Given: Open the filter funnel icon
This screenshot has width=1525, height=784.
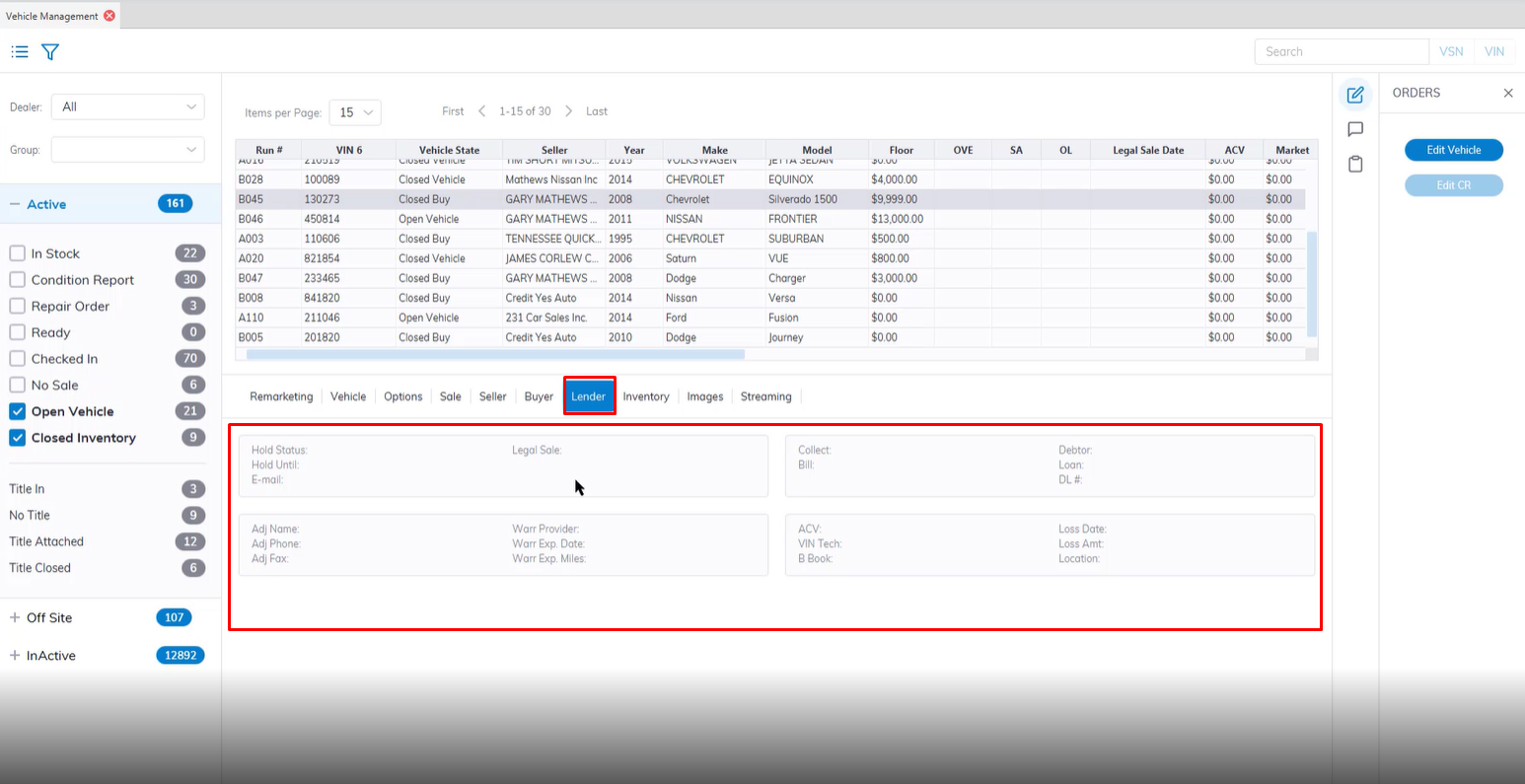Looking at the screenshot, I should coord(50,52).
